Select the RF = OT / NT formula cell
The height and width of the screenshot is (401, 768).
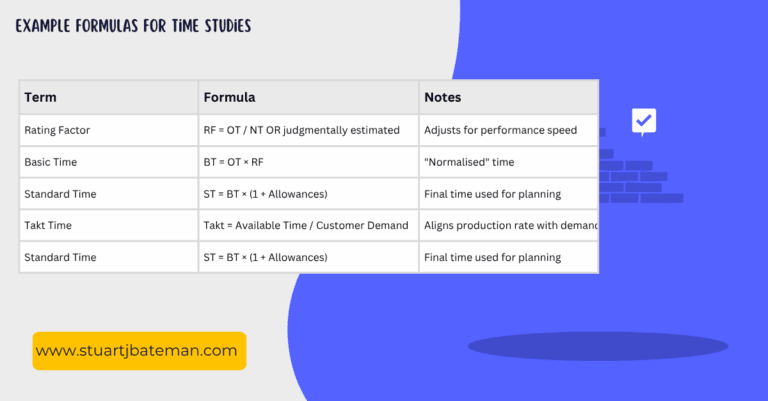point(301,130)
